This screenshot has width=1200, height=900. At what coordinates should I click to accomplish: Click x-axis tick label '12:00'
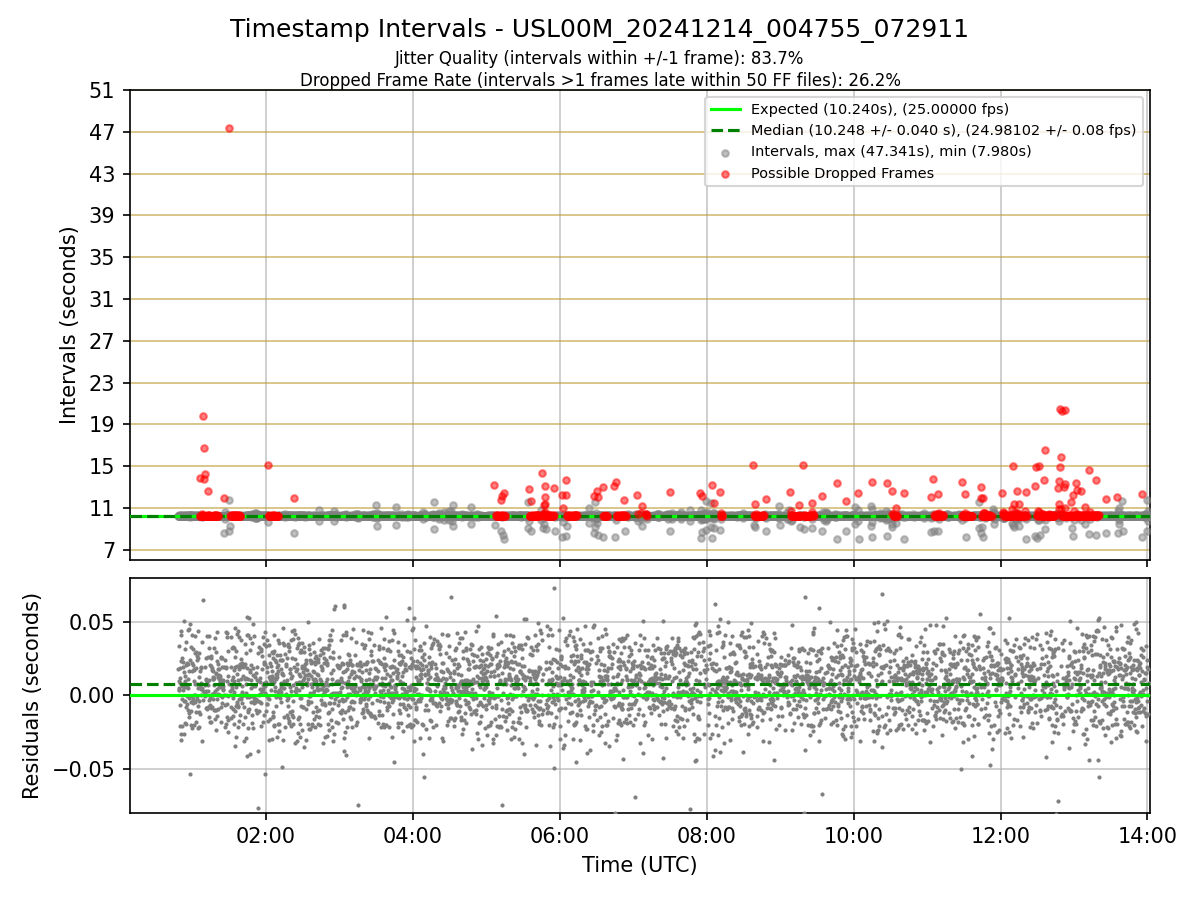pos(1001,836)
